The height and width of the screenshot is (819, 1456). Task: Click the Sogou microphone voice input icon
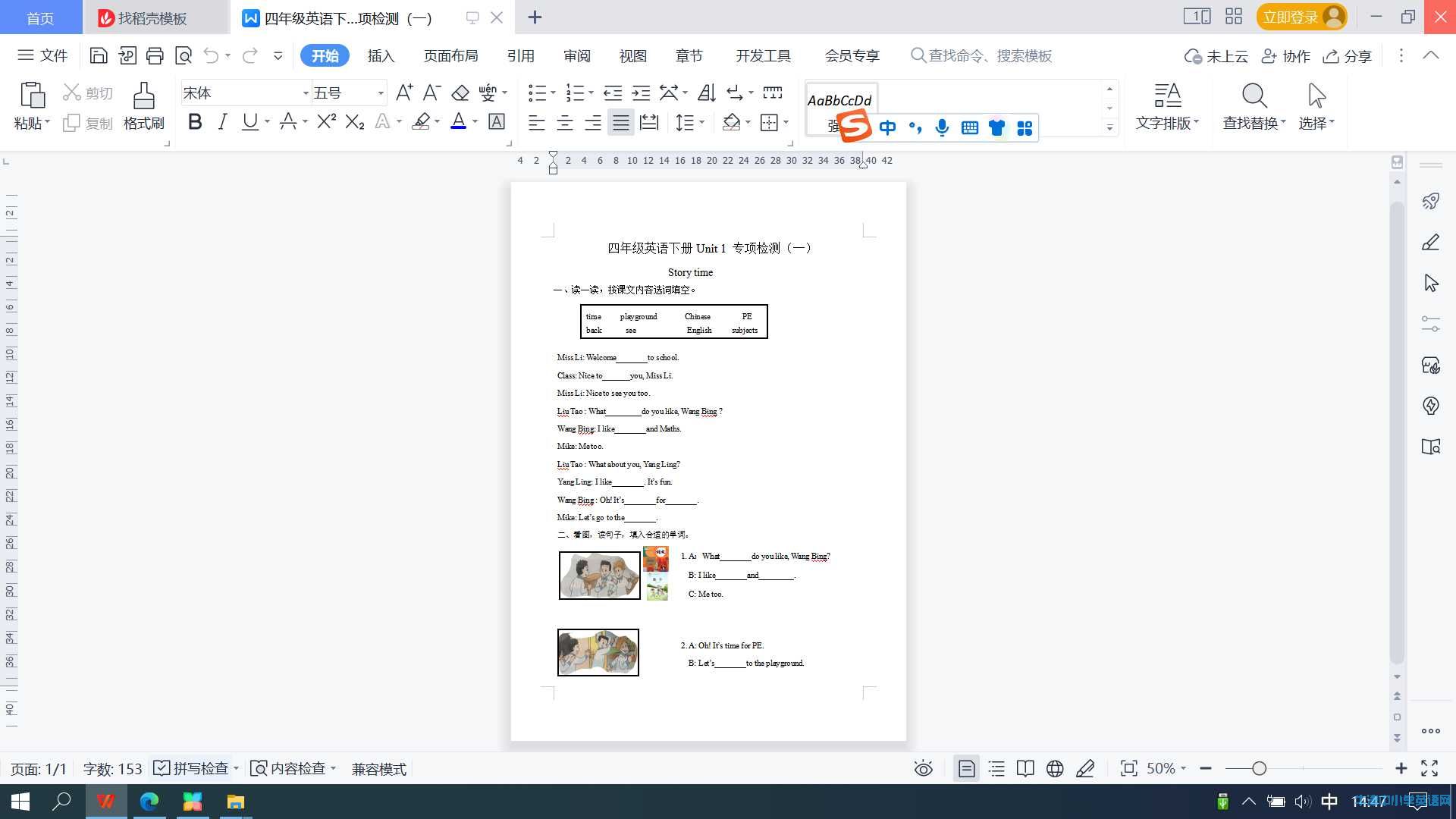pos(942,127)
